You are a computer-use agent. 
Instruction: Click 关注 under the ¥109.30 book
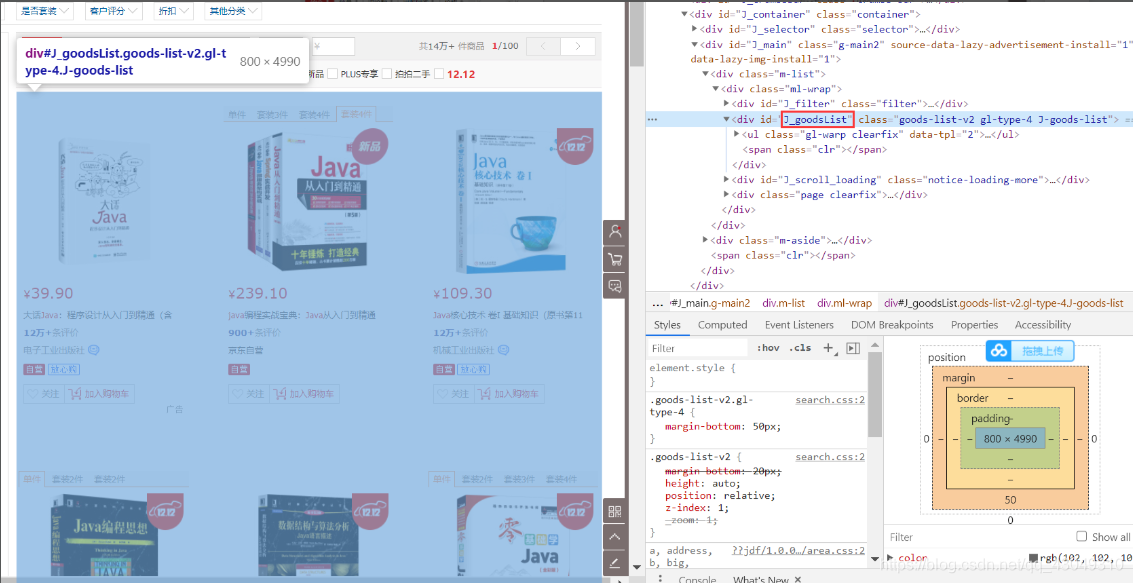pos(453,394)
